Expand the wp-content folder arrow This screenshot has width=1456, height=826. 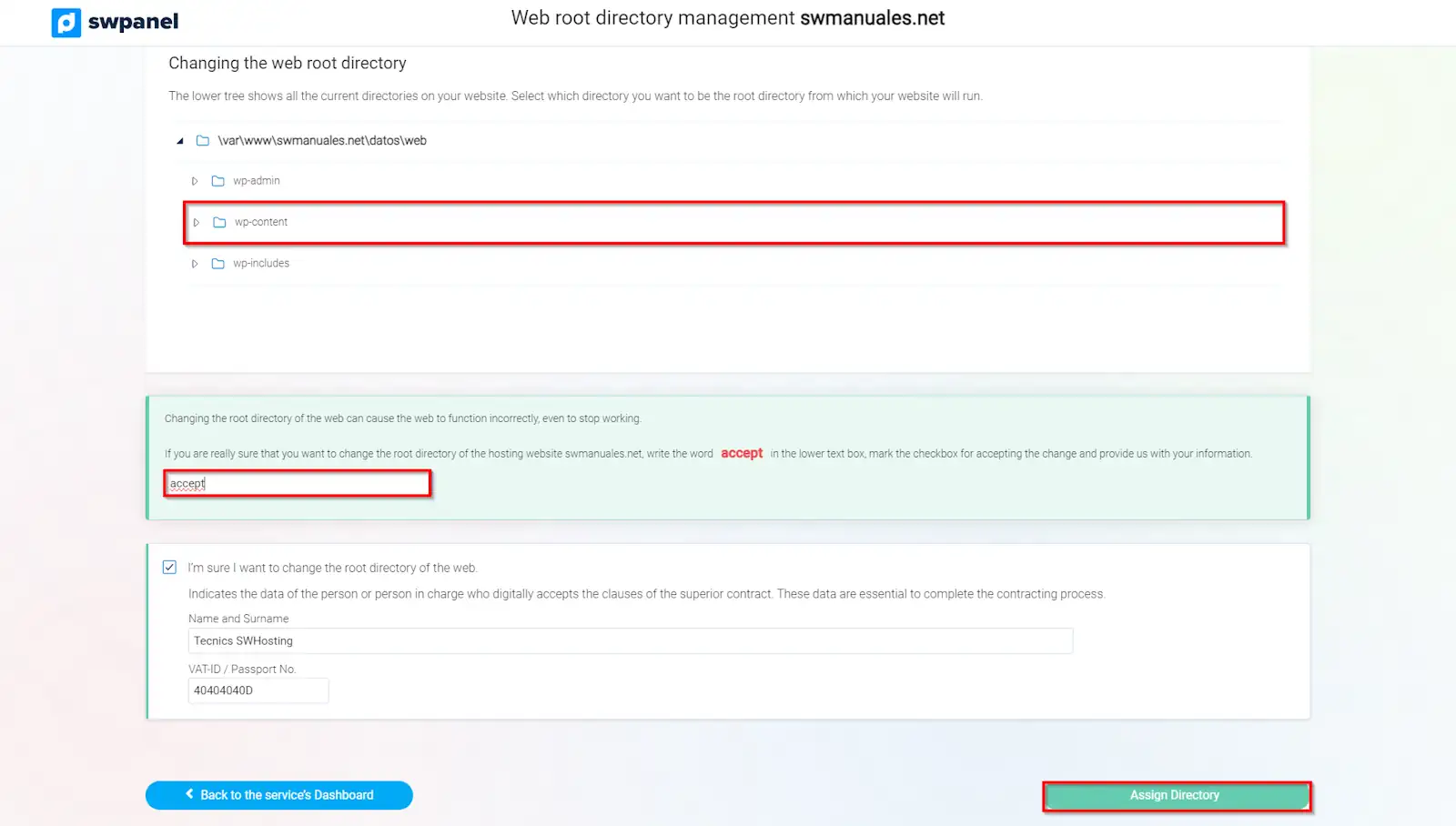pyautogui.click(x=197, y=223)
